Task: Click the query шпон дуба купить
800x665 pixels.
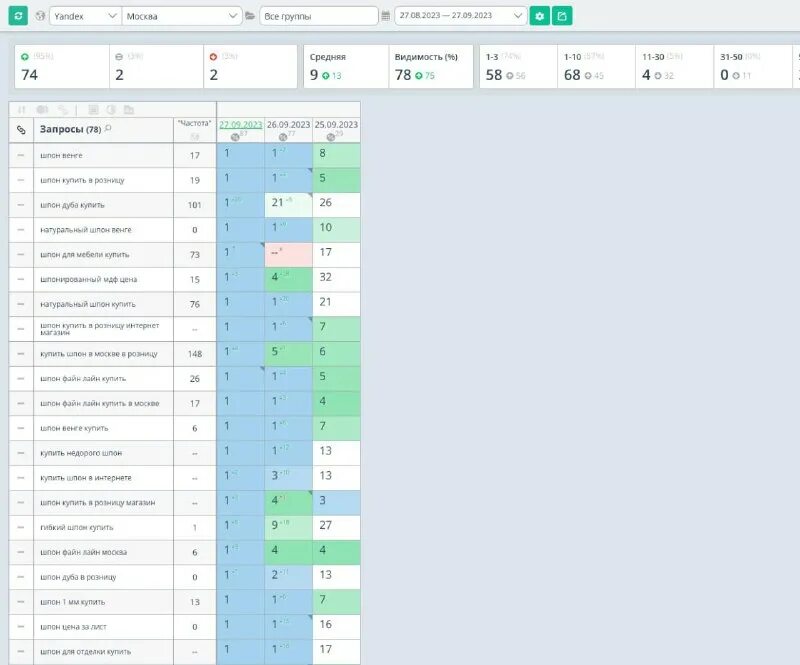Action: 72,205
